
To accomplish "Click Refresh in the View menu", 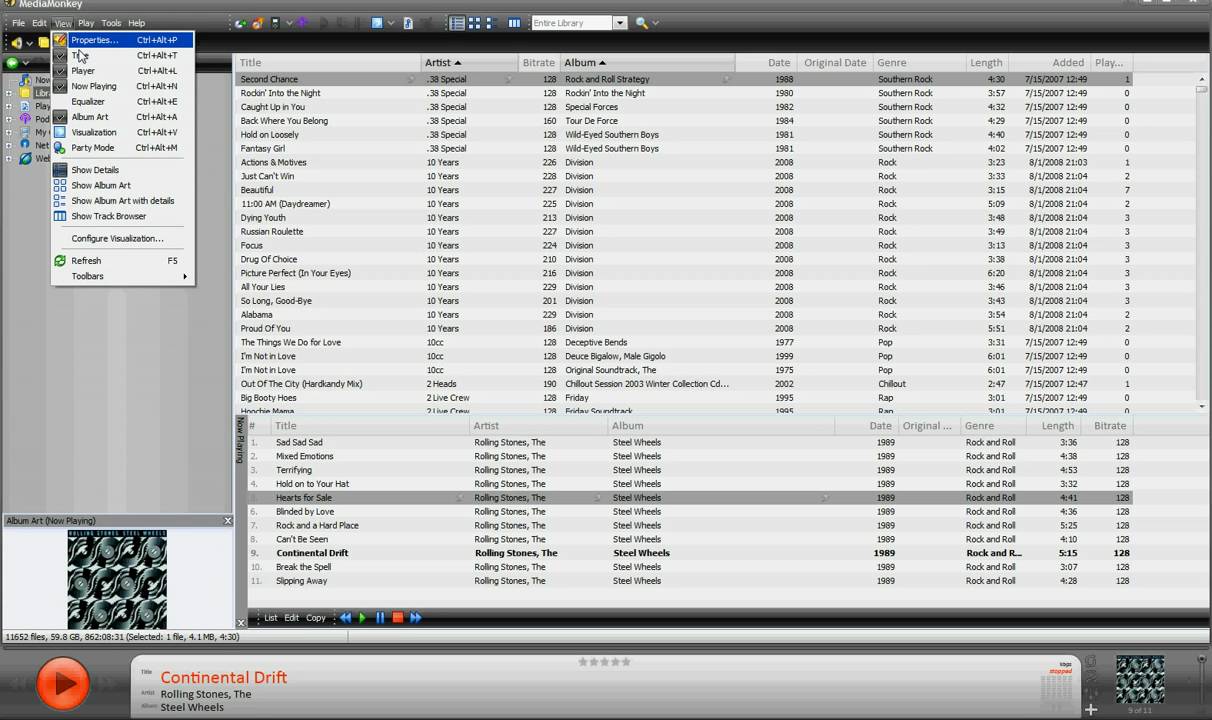I will [x=122, y=261].
